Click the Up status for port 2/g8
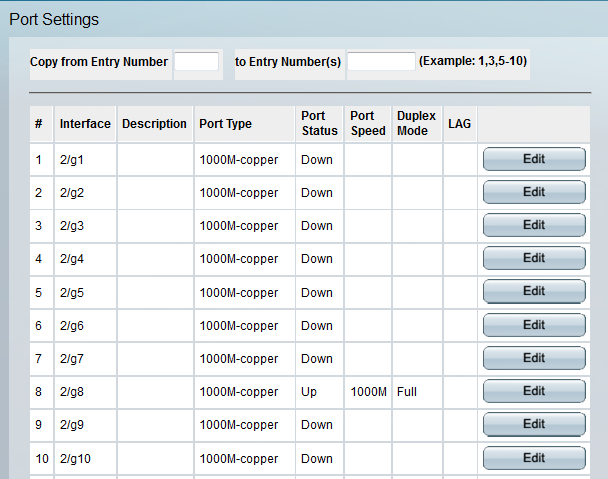Screen dimensions: 608x479 point(309,392)
